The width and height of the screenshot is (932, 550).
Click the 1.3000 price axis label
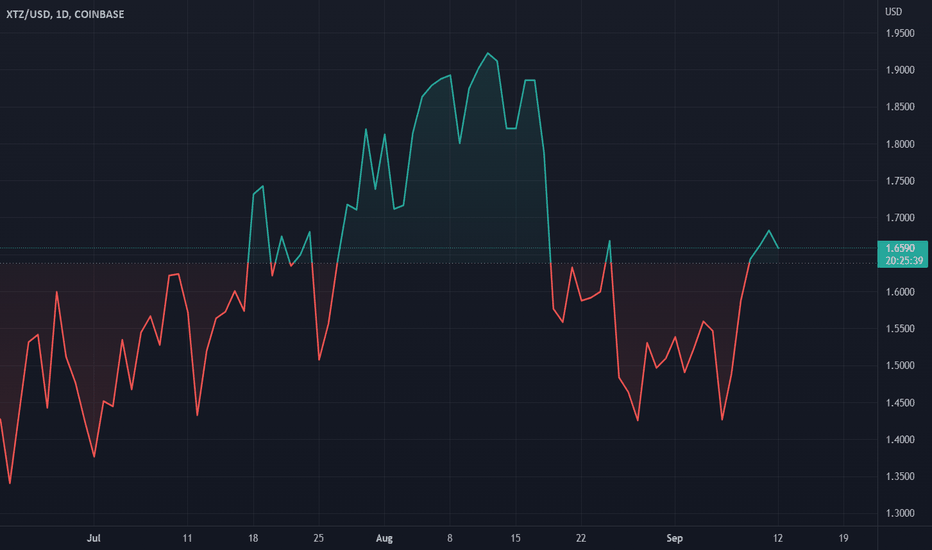(900, 513)
